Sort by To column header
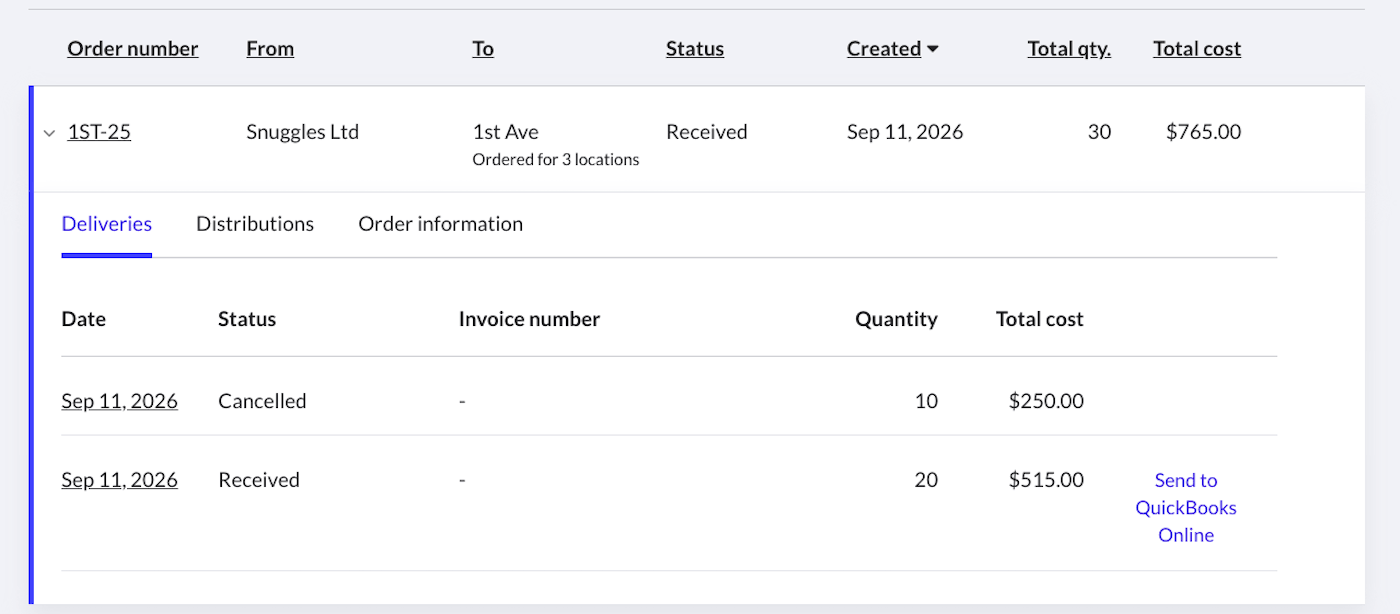This screenshot has height=614, width=1400. 483,49
